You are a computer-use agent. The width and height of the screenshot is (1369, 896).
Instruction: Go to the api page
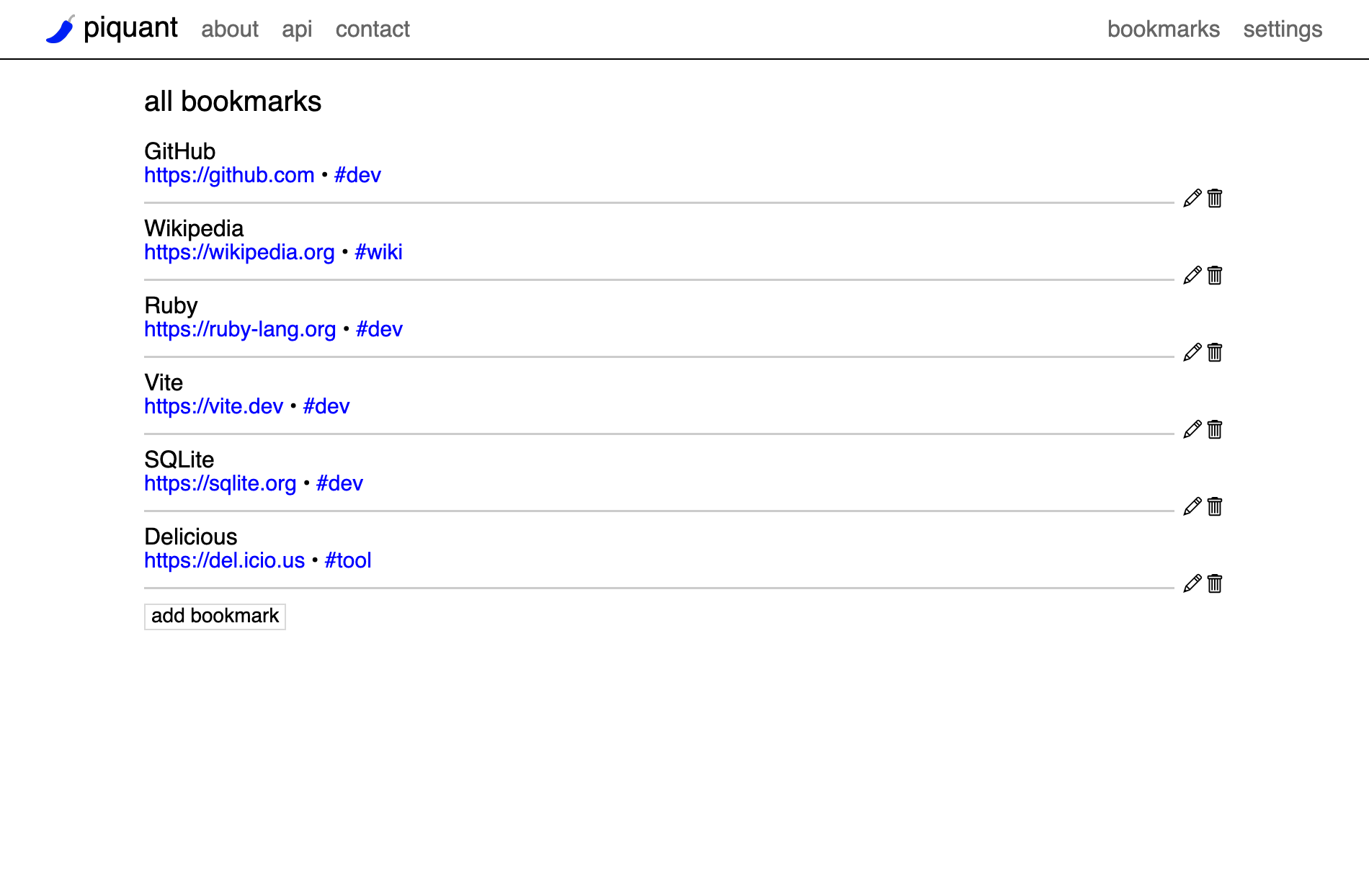[x=297, y=30]
